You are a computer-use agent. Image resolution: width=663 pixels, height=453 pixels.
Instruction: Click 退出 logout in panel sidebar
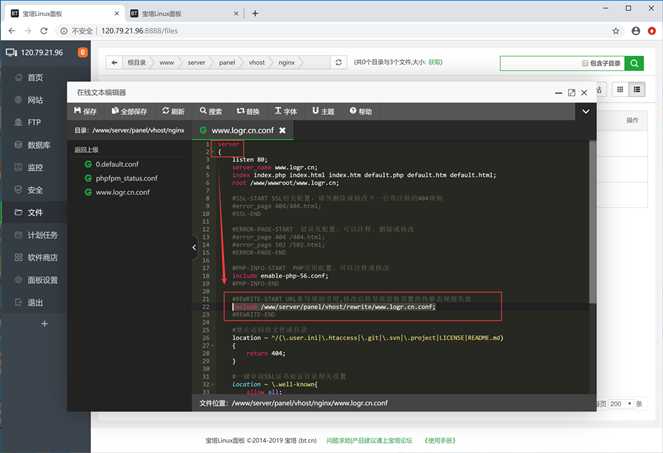(35, 302)
